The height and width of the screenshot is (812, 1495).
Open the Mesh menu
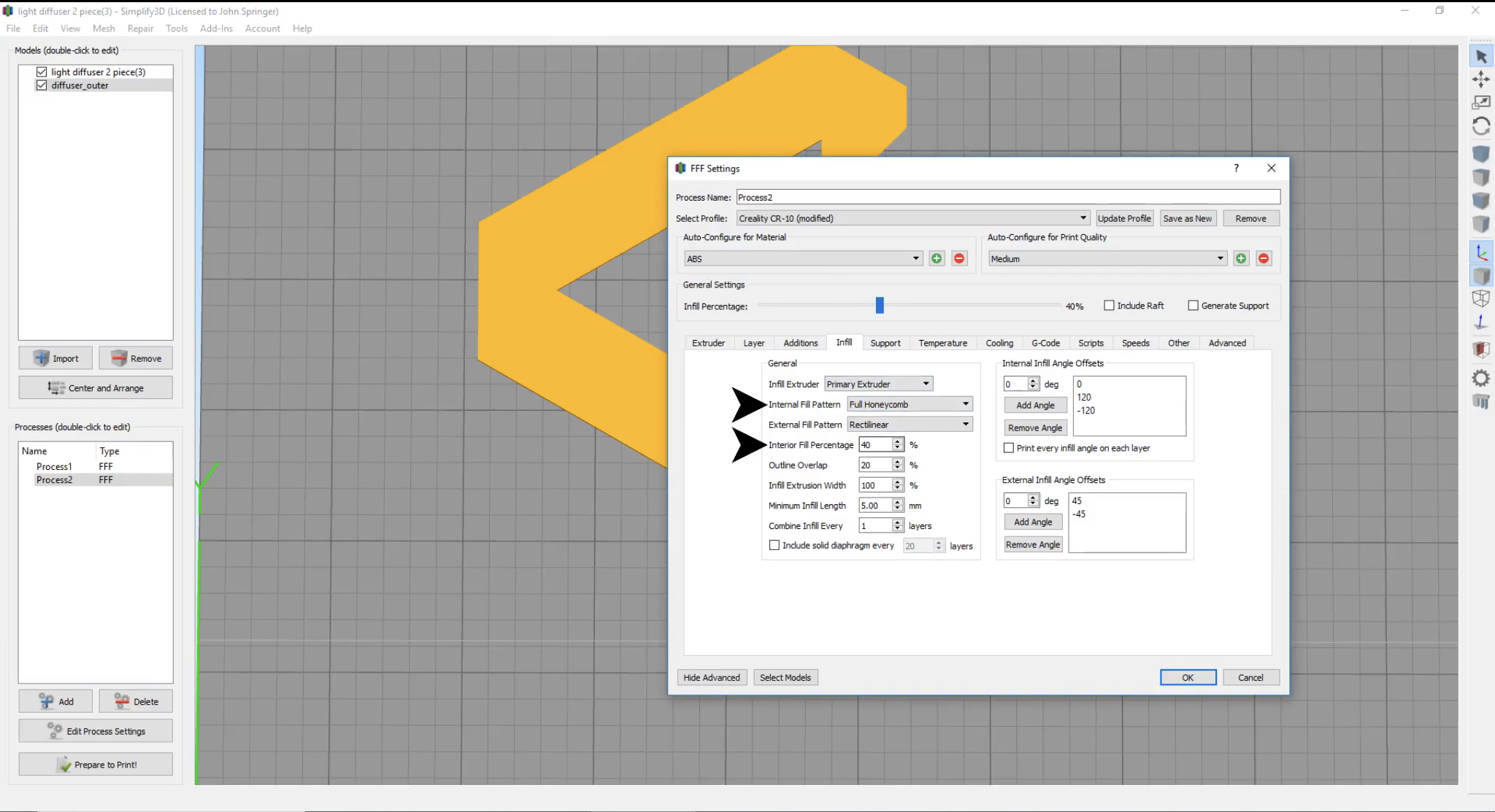coord(103,28)
